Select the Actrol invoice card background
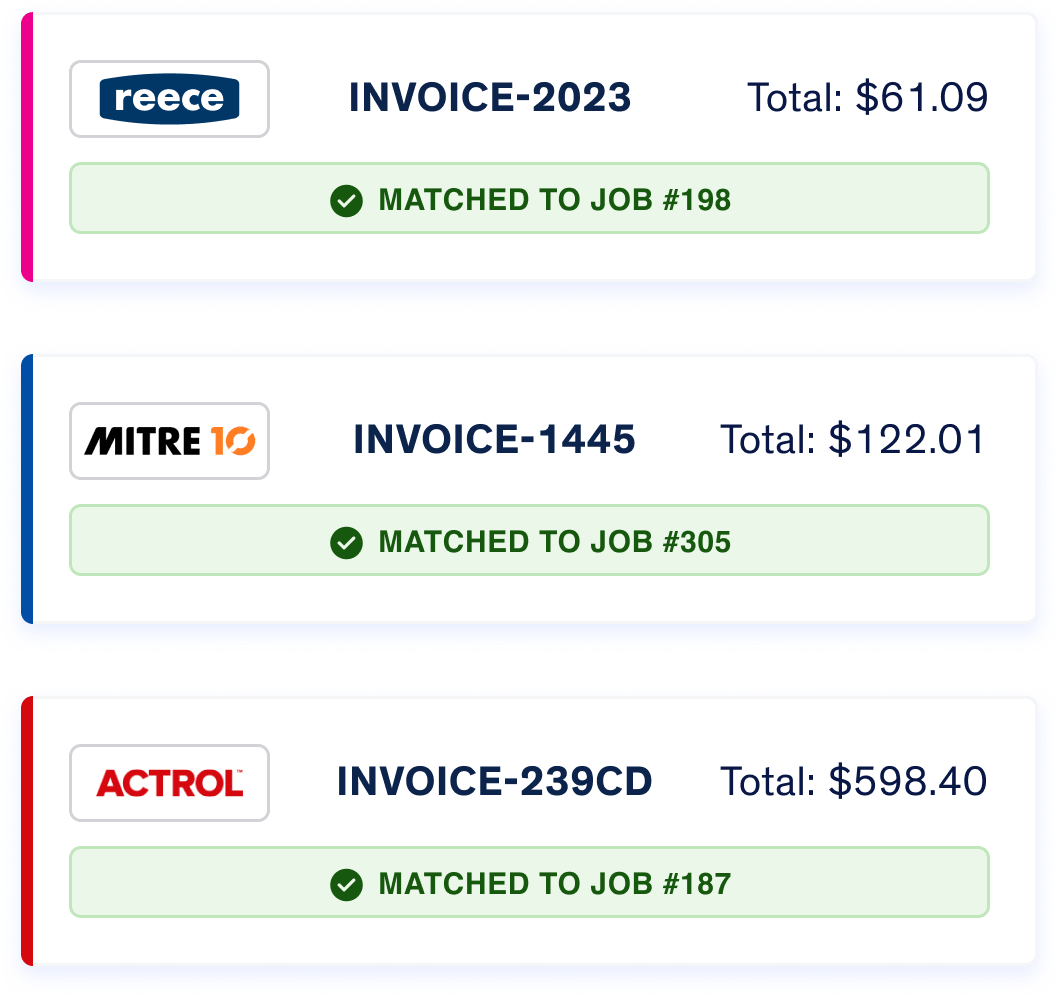 point(534,943)
